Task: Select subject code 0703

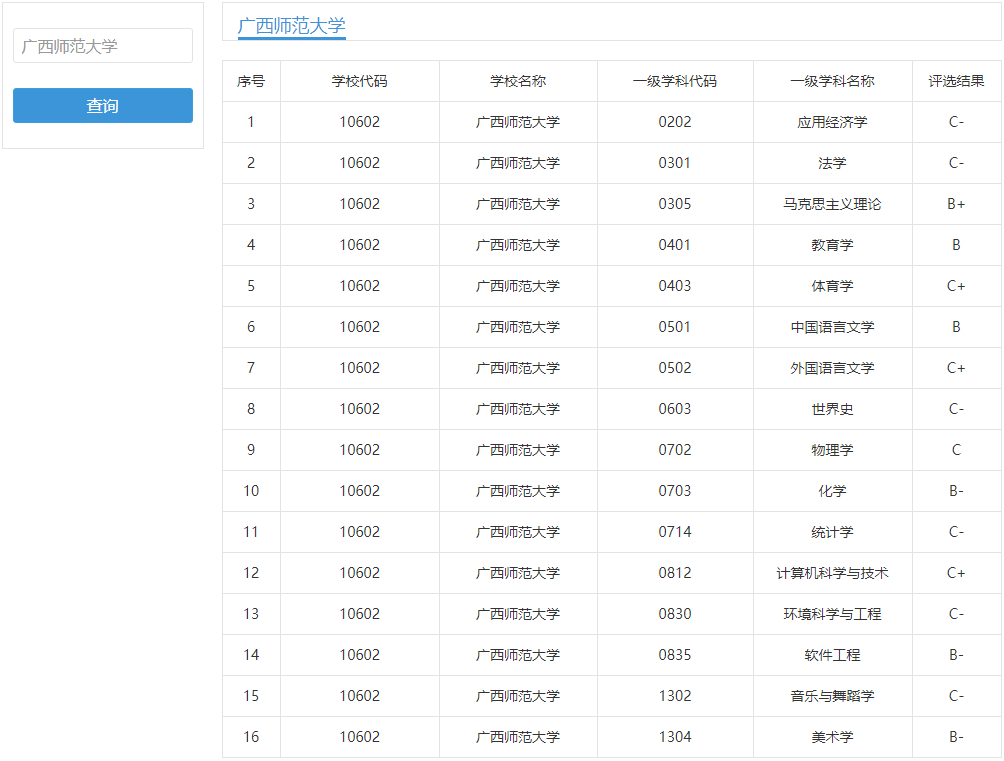Action: point(675,491)
